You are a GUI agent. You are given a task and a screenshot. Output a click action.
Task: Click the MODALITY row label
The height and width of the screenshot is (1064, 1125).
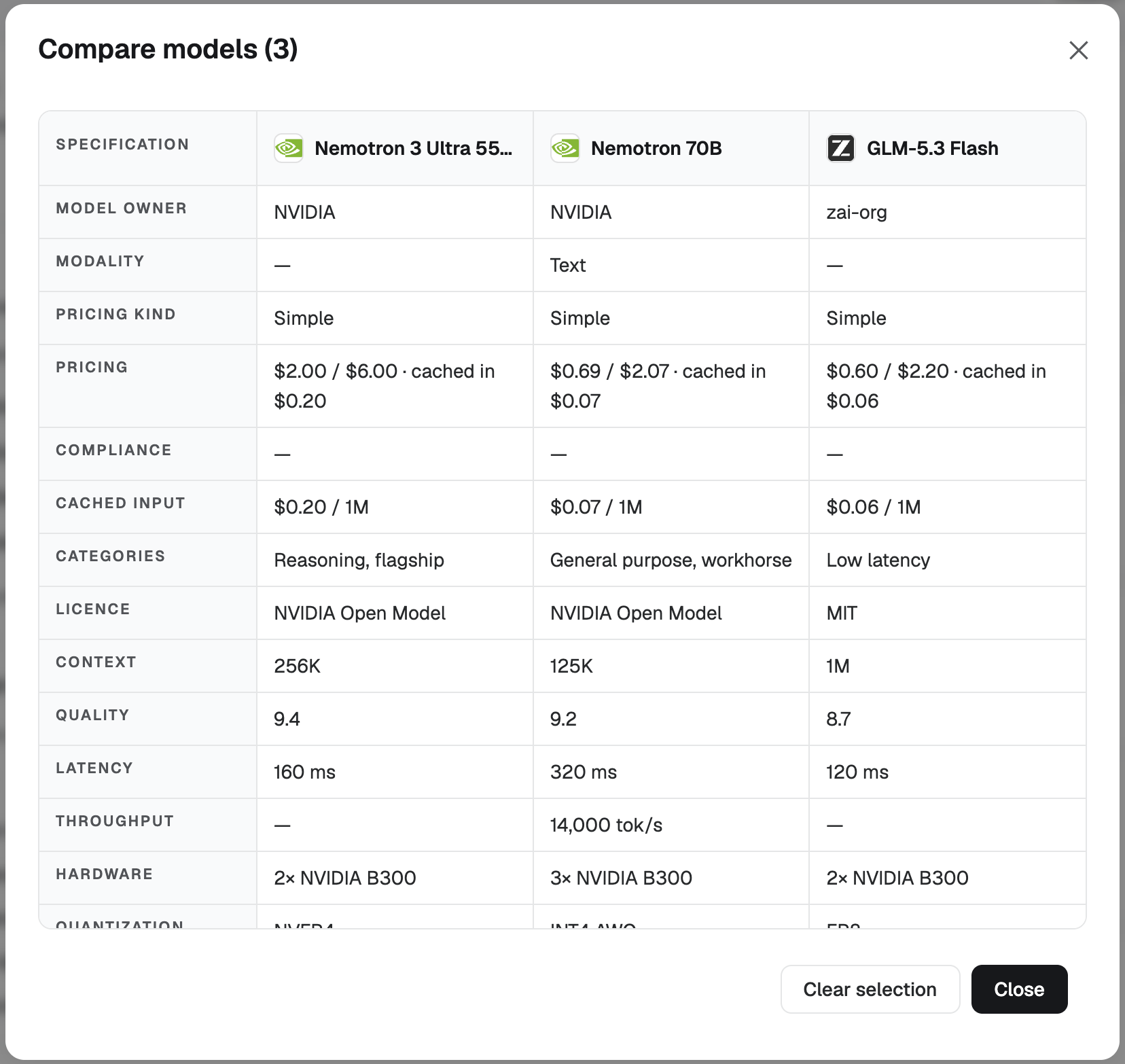[x=101, y=262]
